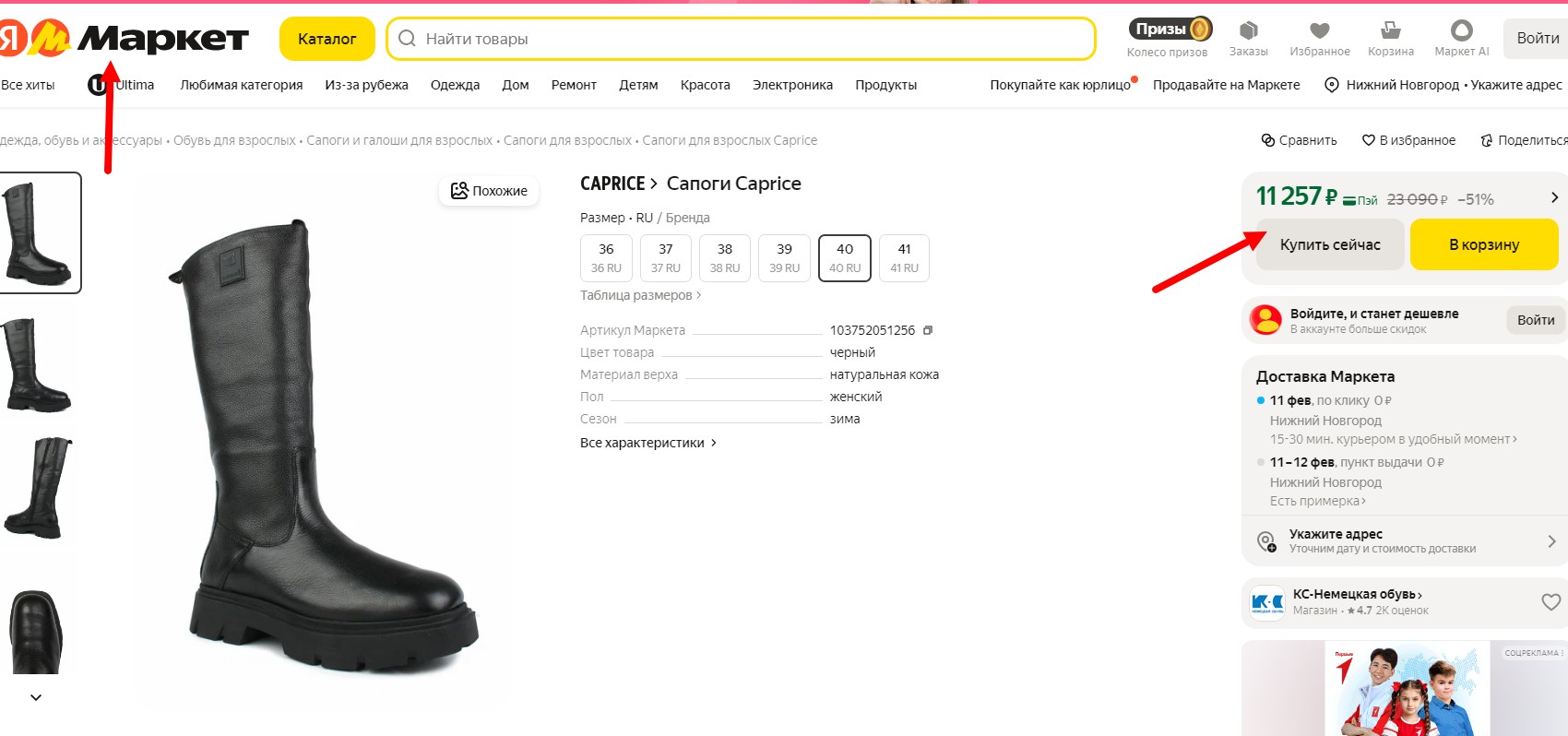Viewport: 1568px width, 736px height.
Task: Open Из-за рубежа menu item
Action: pos(366,85)
